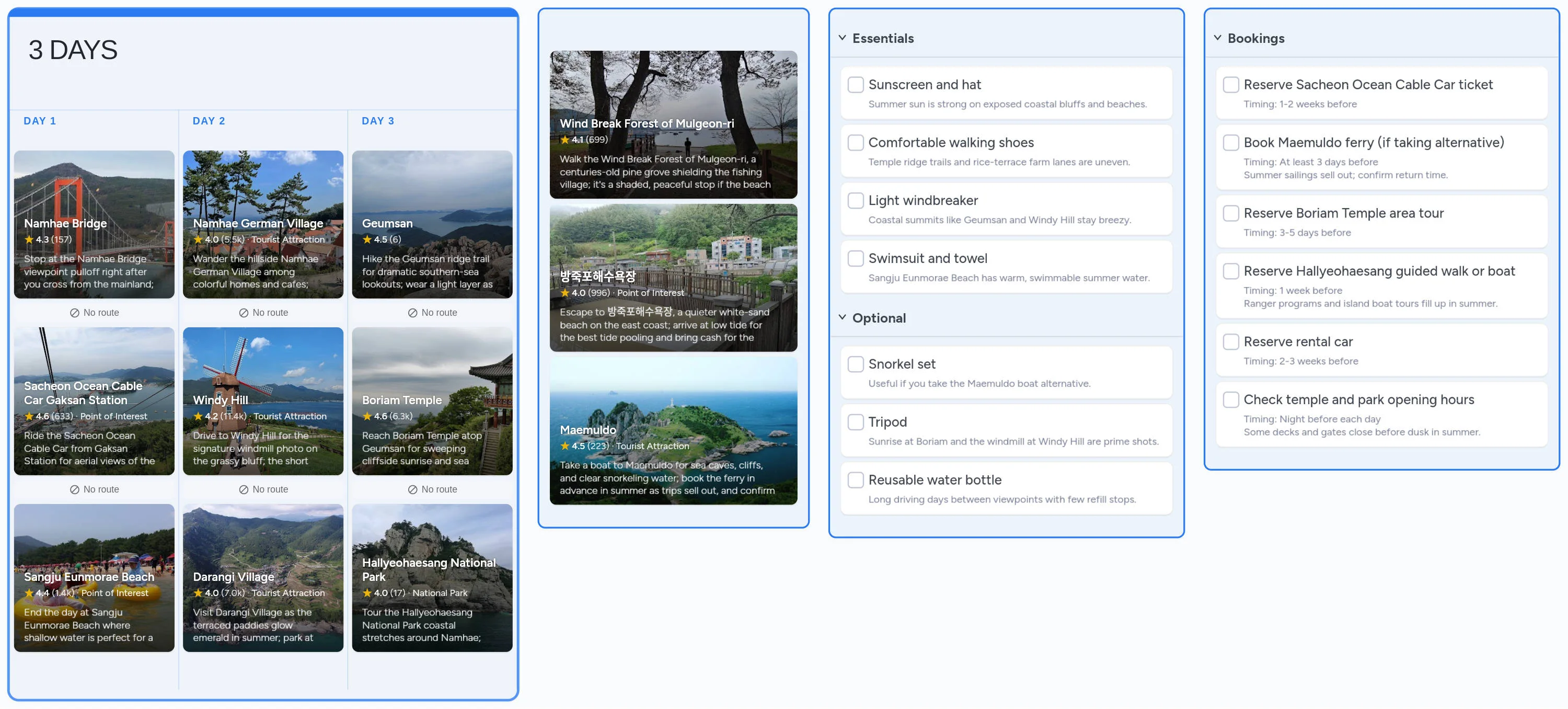Check Reserve Boriam Temple area tour
1568x709 pixels.
1231,213
